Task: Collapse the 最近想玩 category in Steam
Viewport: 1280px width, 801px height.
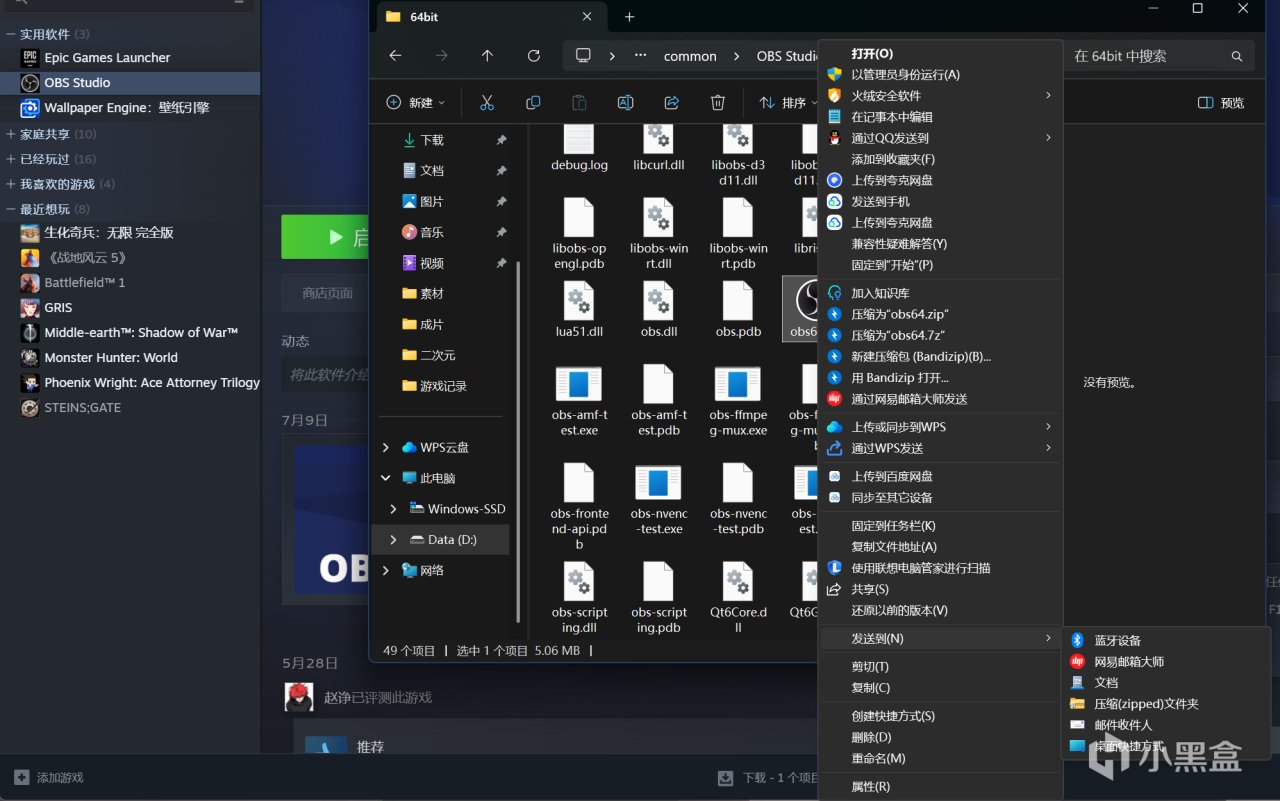Action: 10,209
